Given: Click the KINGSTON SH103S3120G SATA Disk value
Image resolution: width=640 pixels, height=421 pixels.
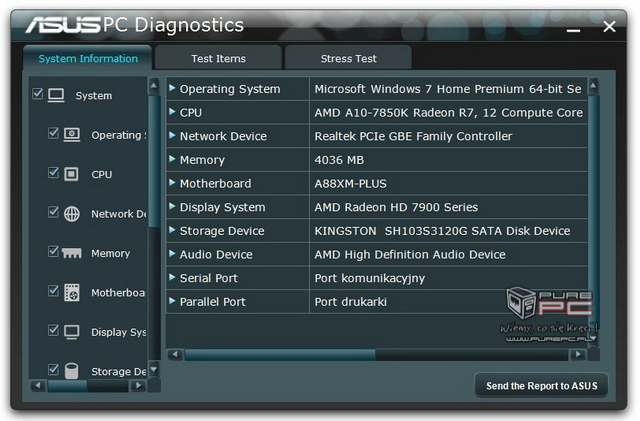Looking at the screenshot, I should pyautogui.click(x=442, y=231).
